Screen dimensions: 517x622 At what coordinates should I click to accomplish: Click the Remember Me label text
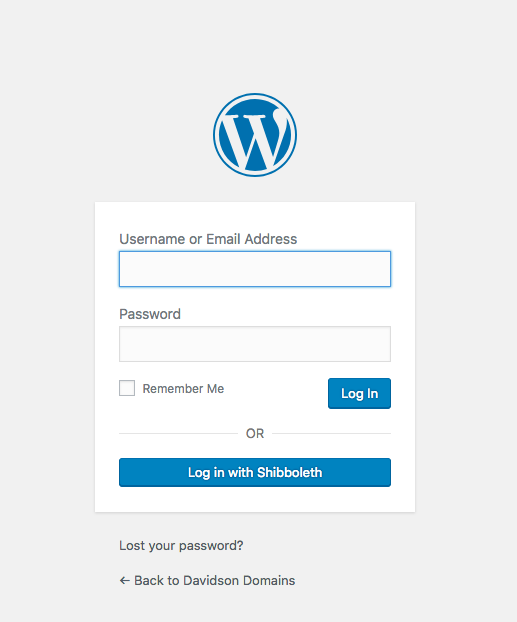[183, 389]
